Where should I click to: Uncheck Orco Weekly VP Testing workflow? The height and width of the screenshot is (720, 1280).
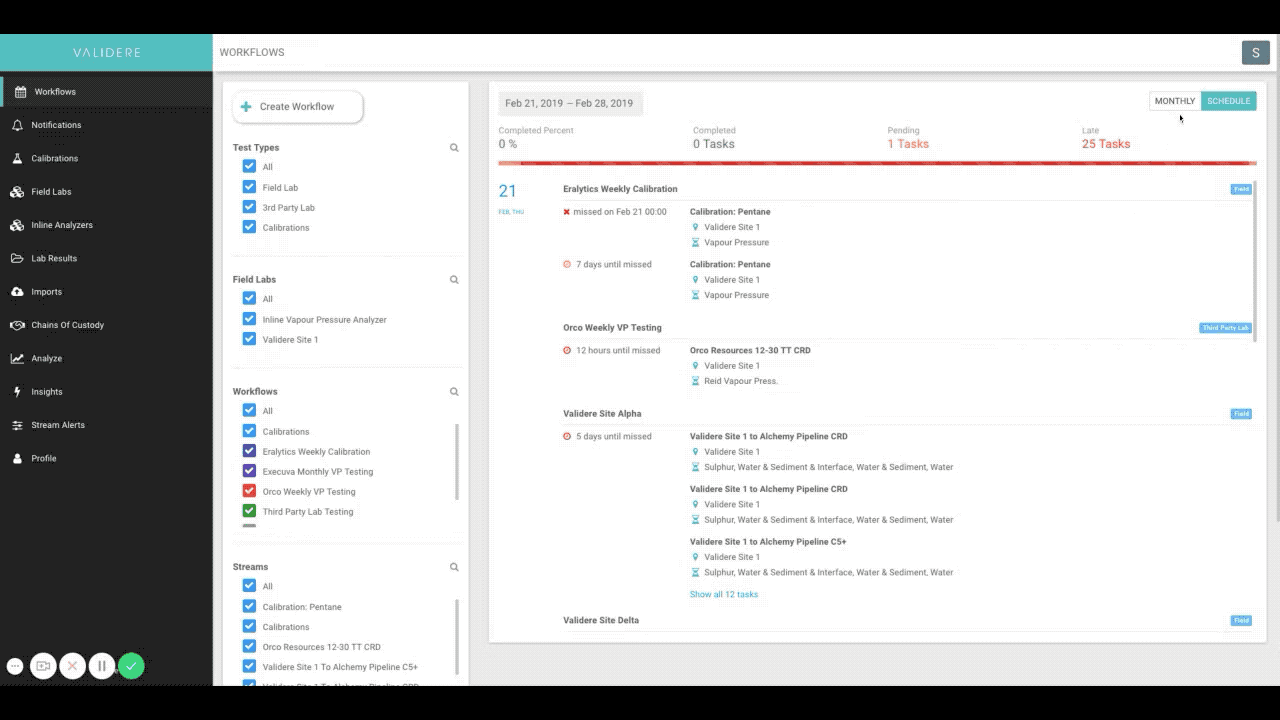(x=249, y=490)
